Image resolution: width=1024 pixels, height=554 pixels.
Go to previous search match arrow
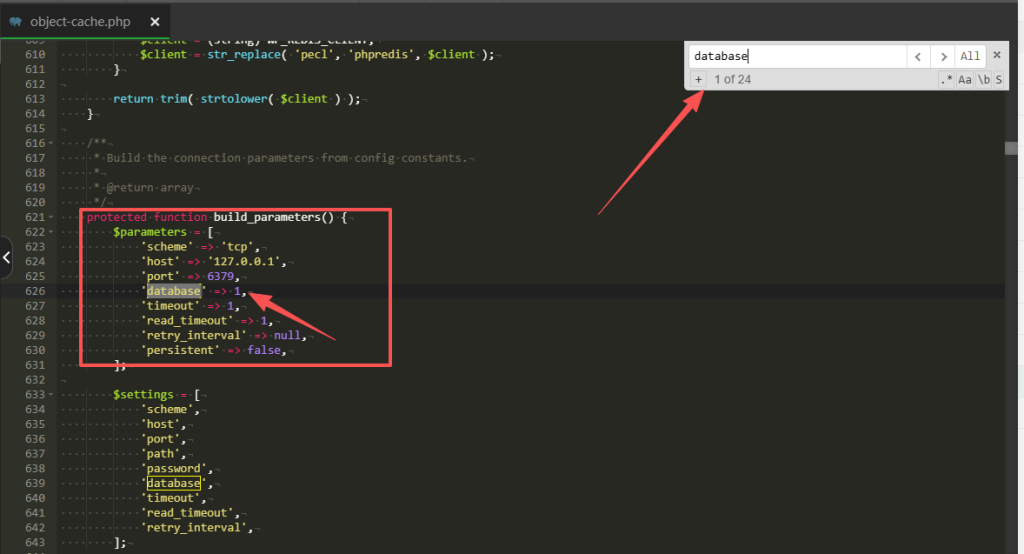[x=917, y=57]
